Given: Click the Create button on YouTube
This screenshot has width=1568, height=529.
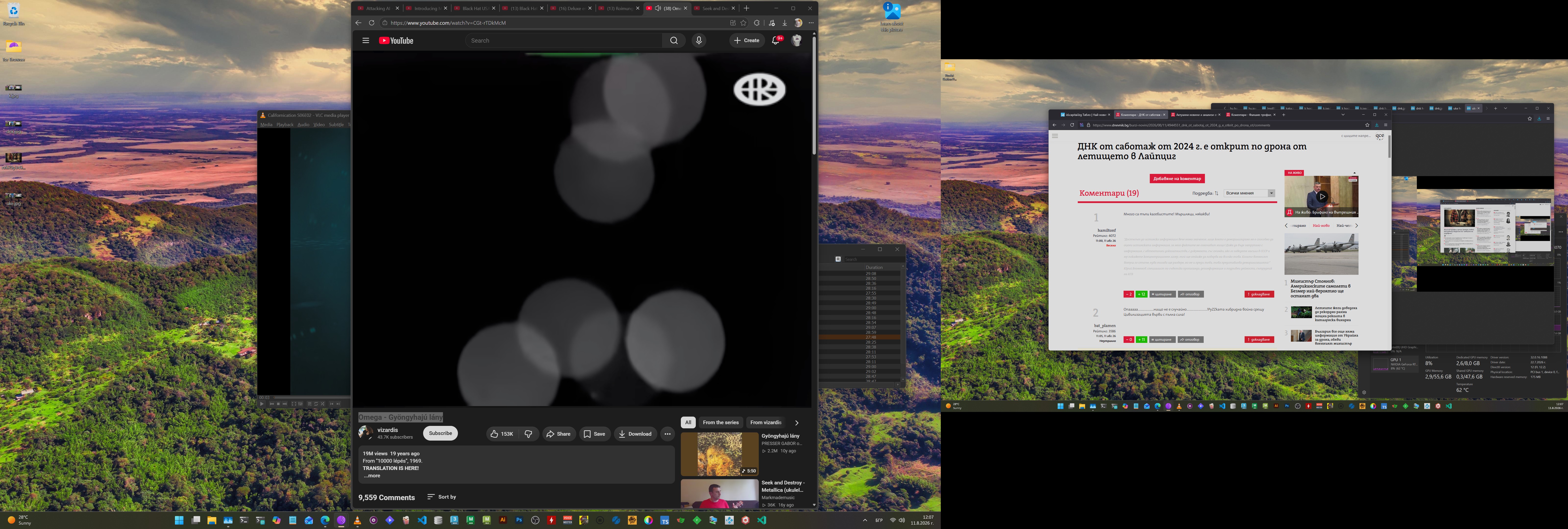Looking at the screenshot, I should click(747, 41).
